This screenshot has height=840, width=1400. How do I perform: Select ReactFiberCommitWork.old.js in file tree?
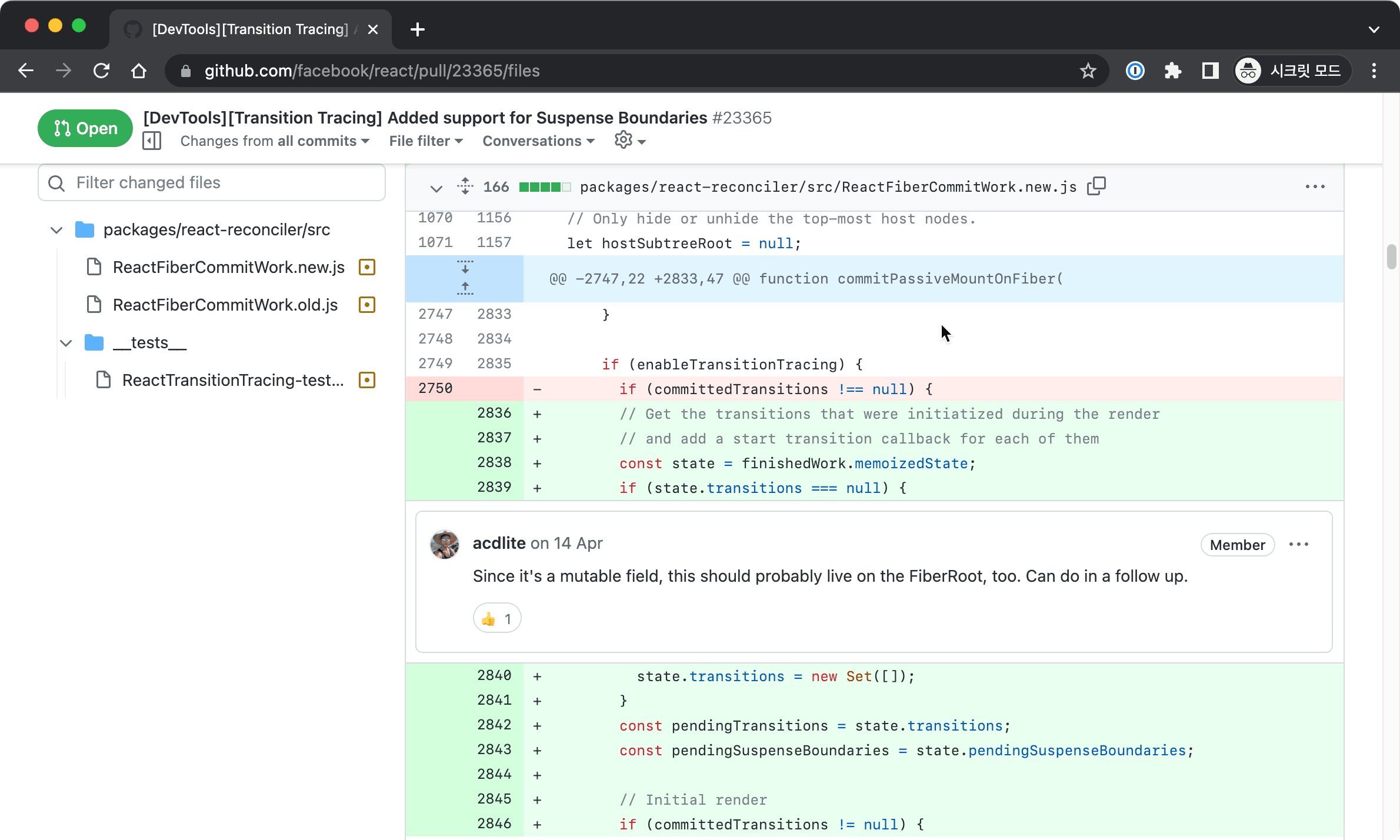tap(225, 305)
